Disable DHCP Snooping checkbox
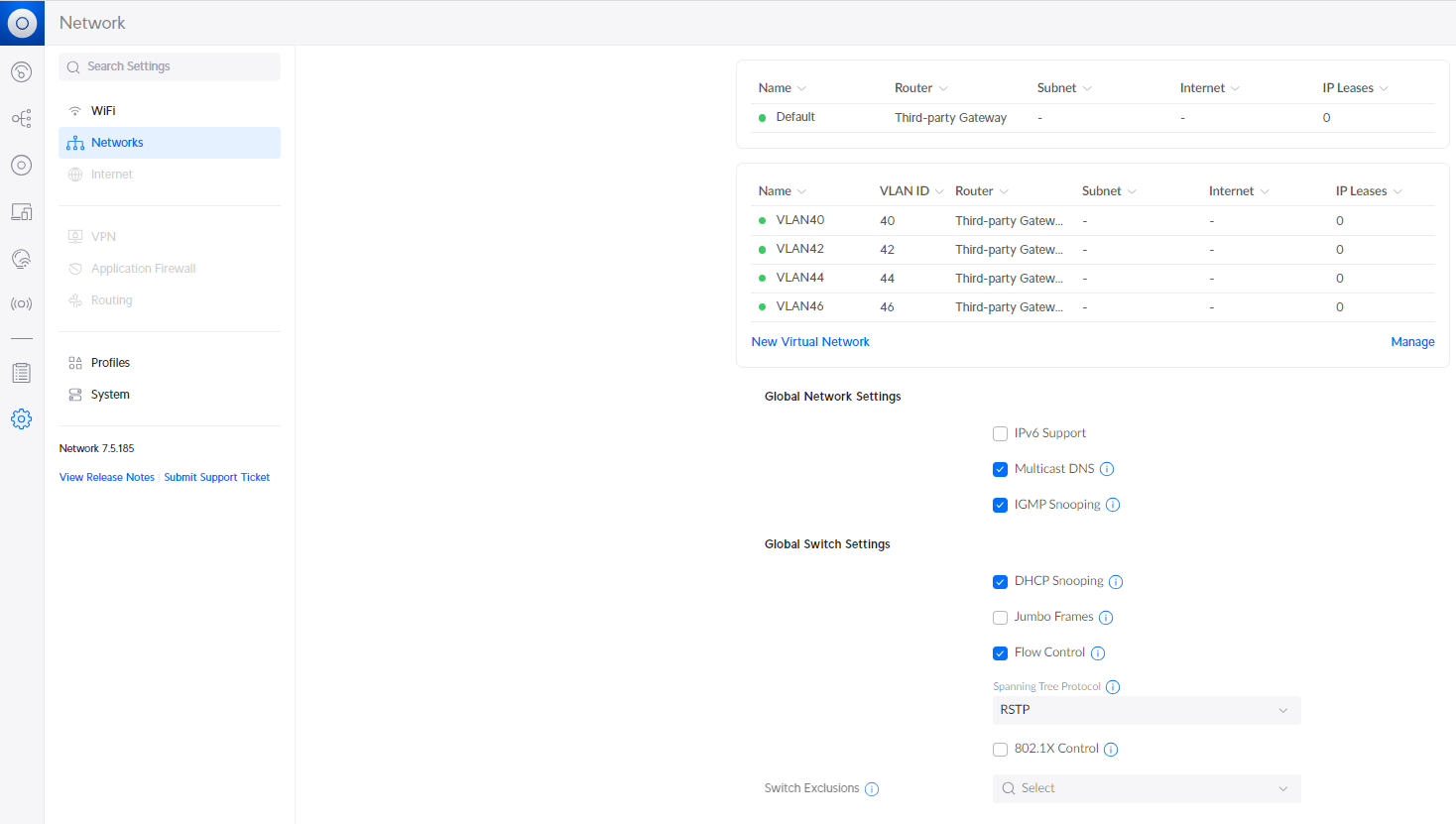 [1000, 582]
